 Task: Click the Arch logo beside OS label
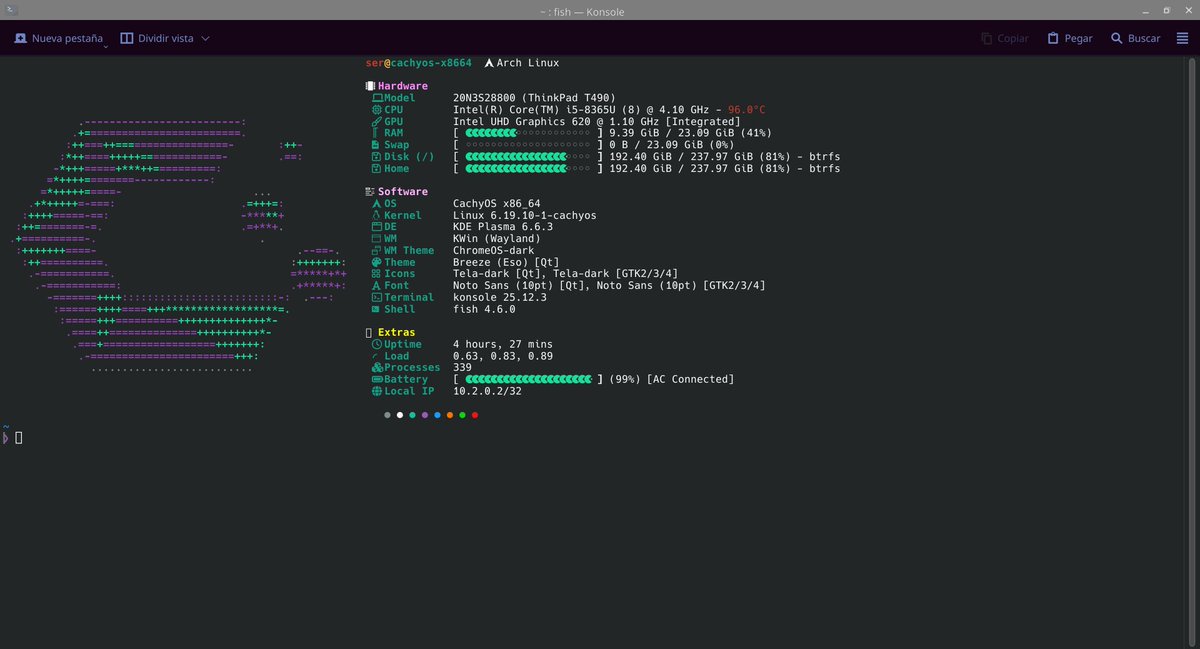[376, 204]
